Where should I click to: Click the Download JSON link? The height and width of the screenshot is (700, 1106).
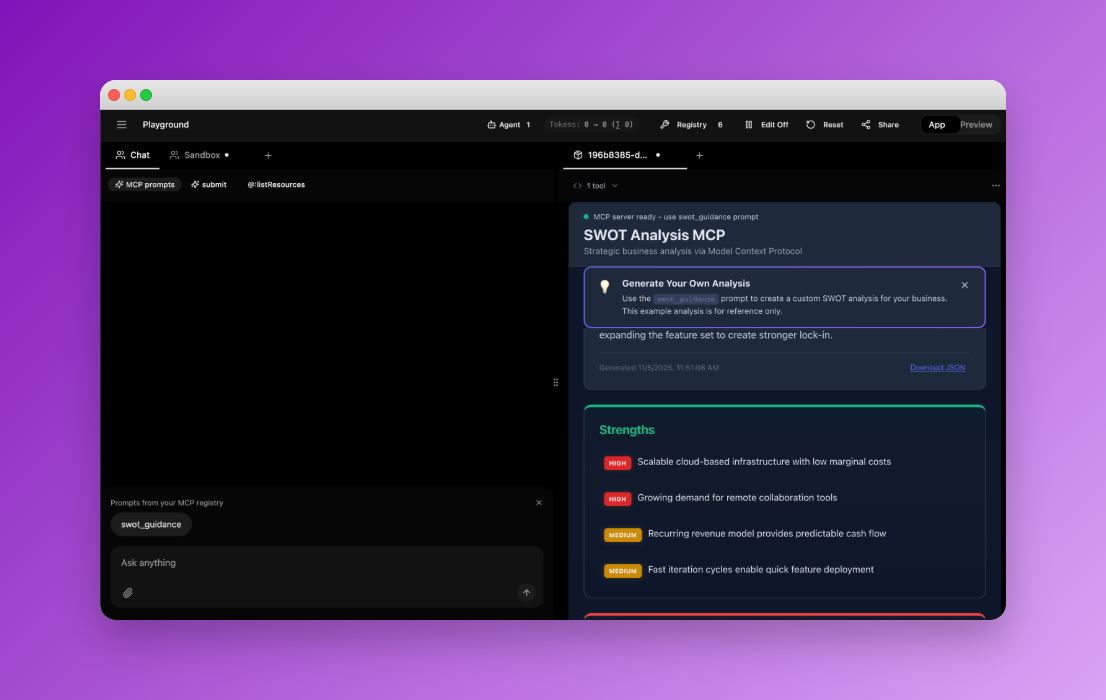tap(937, 368)
